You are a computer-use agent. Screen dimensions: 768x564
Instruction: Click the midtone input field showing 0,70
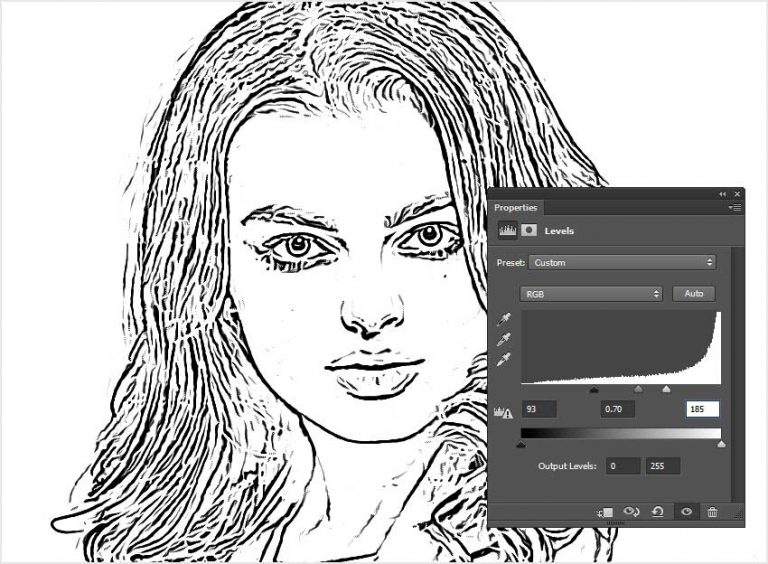pyautogui.click(x=618, y=409)
